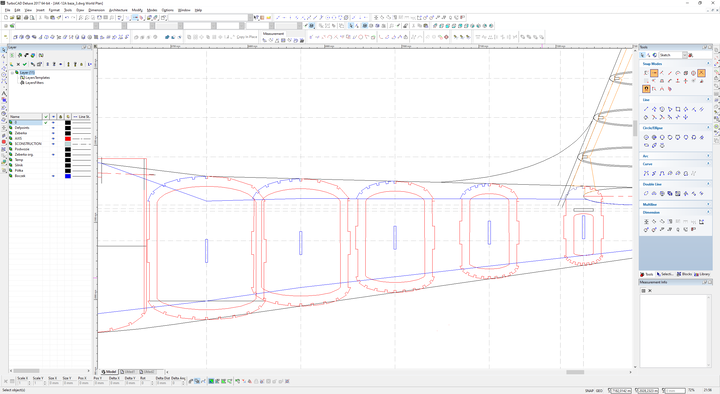Toggle visibility of Defpoints layer

click(53, 128)
